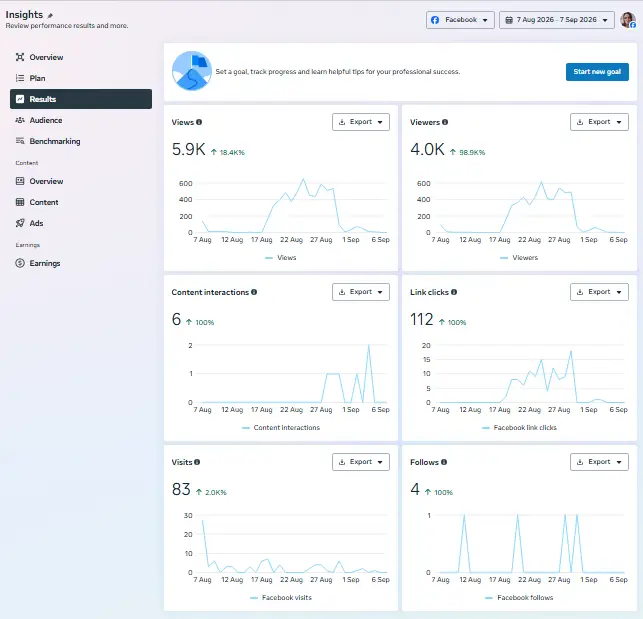Viewport: 643px width, 619px height.
Task: Click the Overview focus icon in sidebar
Action: pos(20,57)
